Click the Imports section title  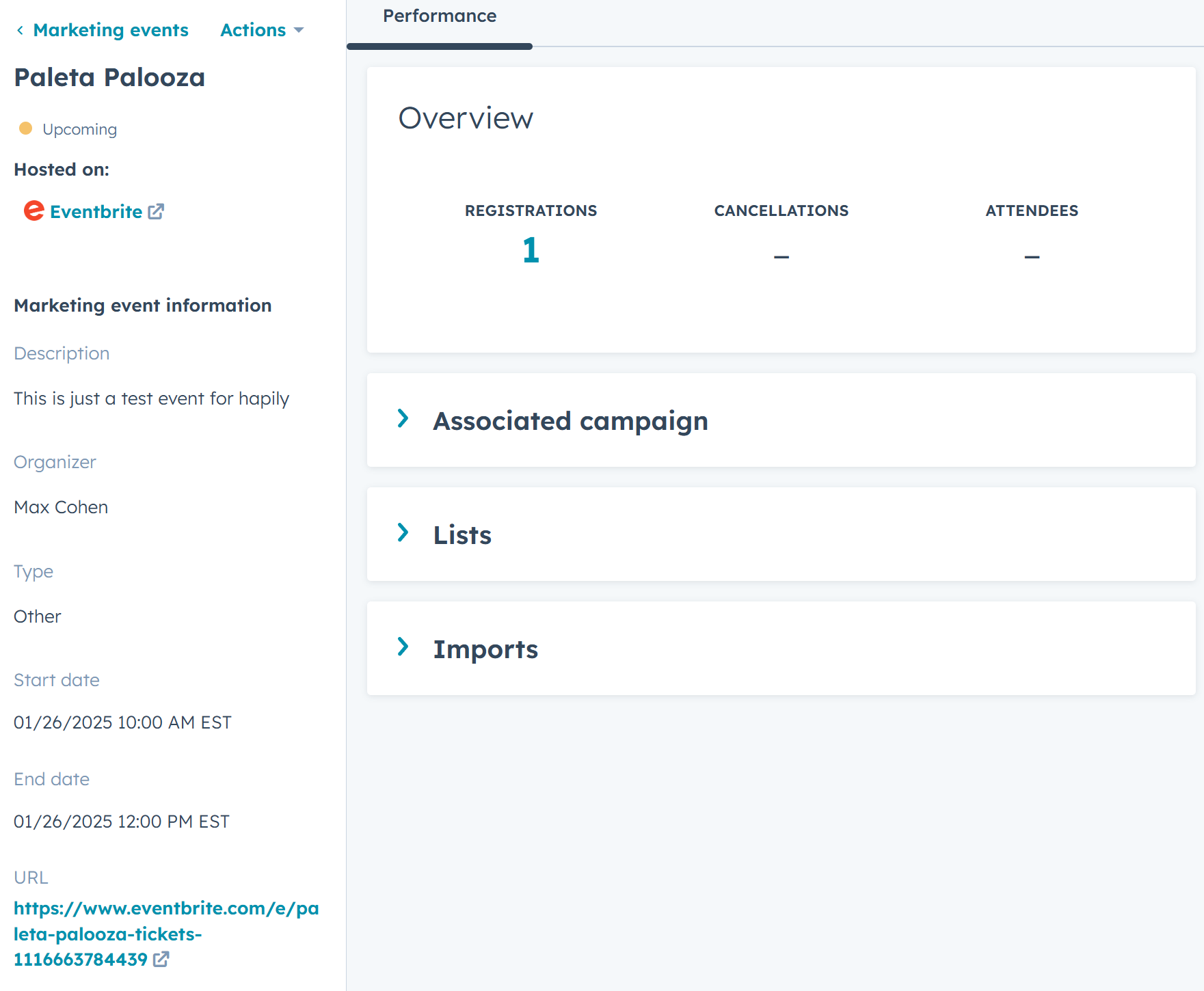[x=485, y=649]
